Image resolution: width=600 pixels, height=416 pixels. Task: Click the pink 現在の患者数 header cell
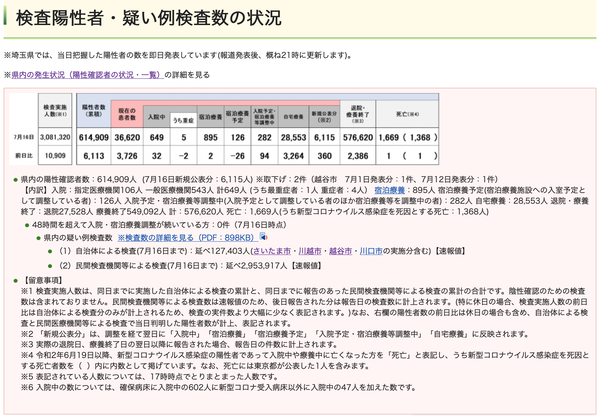pyautogui.click(x=127, y=114)
